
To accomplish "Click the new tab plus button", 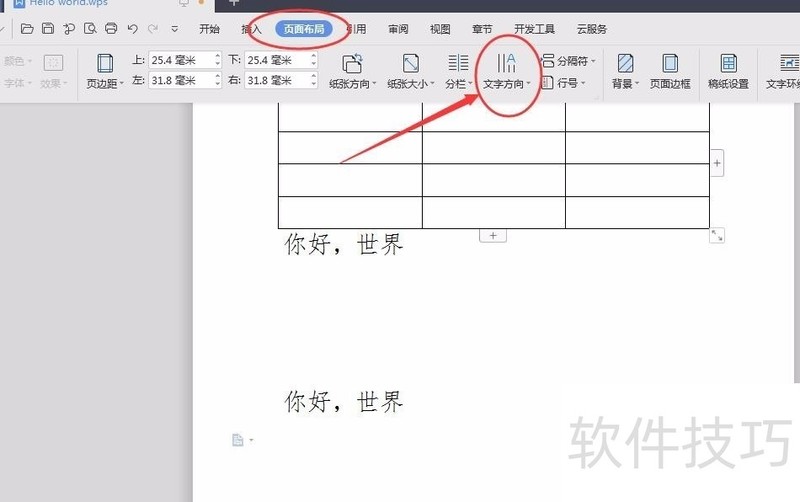I will coord(234,3).
